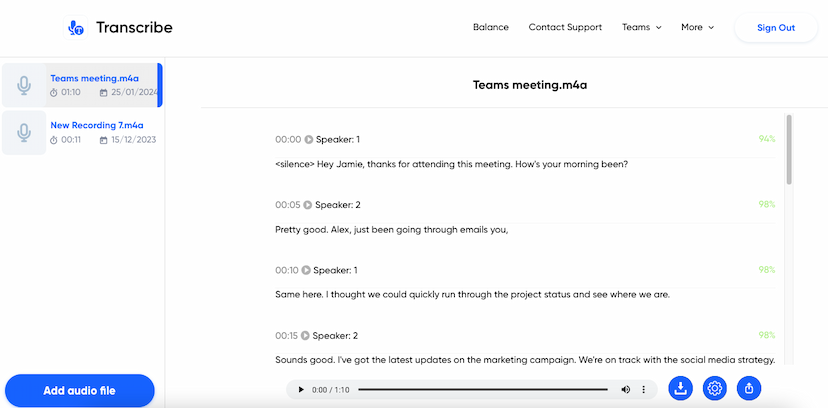Play segment at 00:15 Speaker 2

point(308,336)
